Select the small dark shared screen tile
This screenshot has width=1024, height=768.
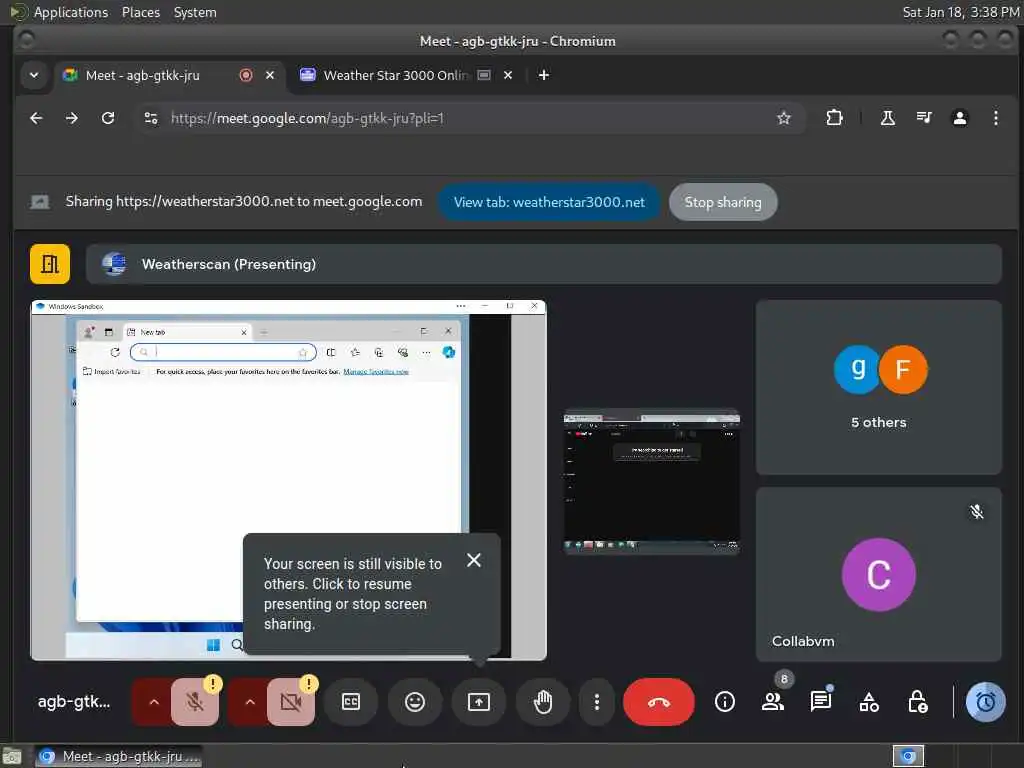pos(652,482)
